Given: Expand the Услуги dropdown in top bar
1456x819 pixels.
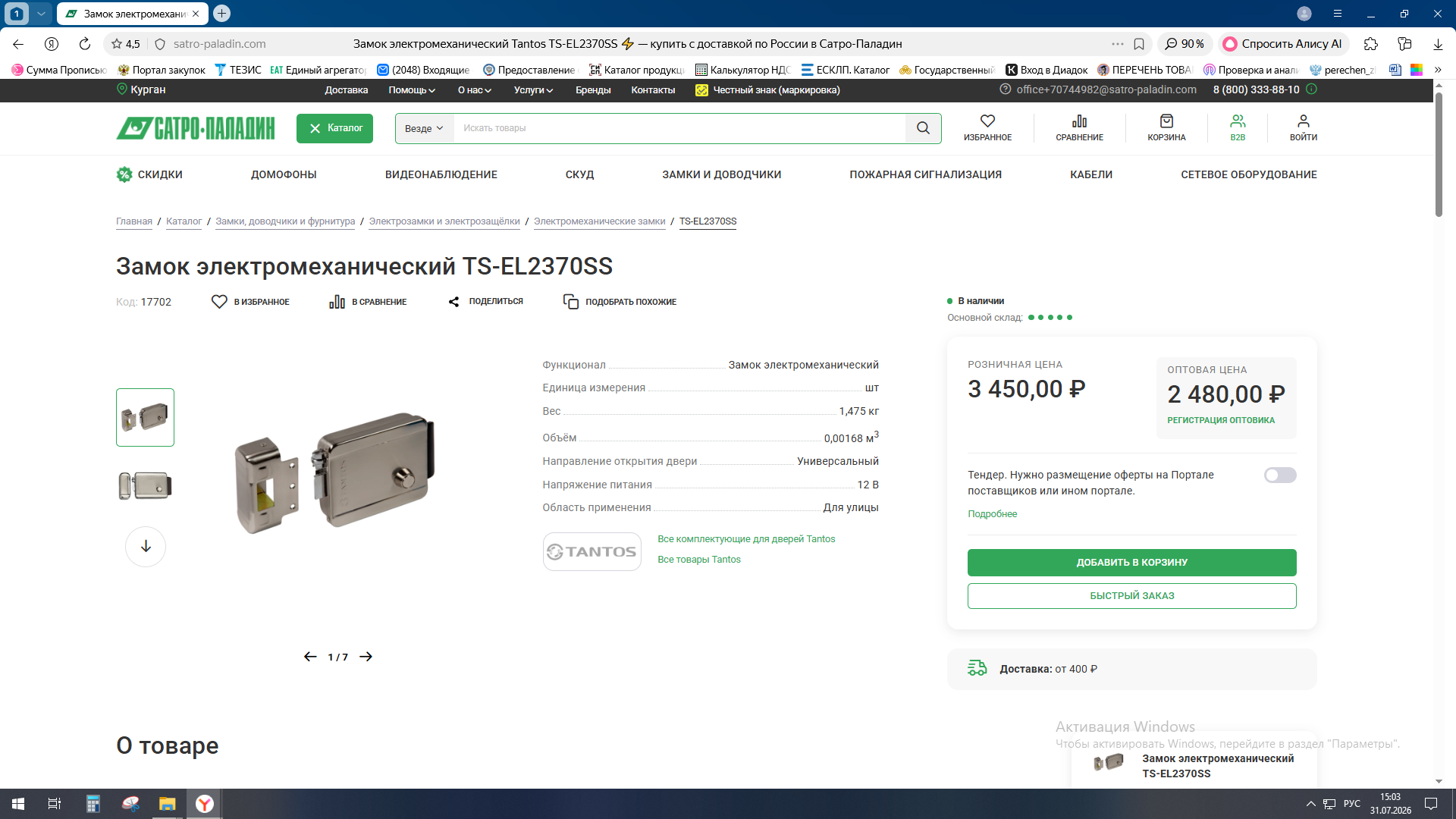Looking at the screenshot, I should tap(533, 90).
